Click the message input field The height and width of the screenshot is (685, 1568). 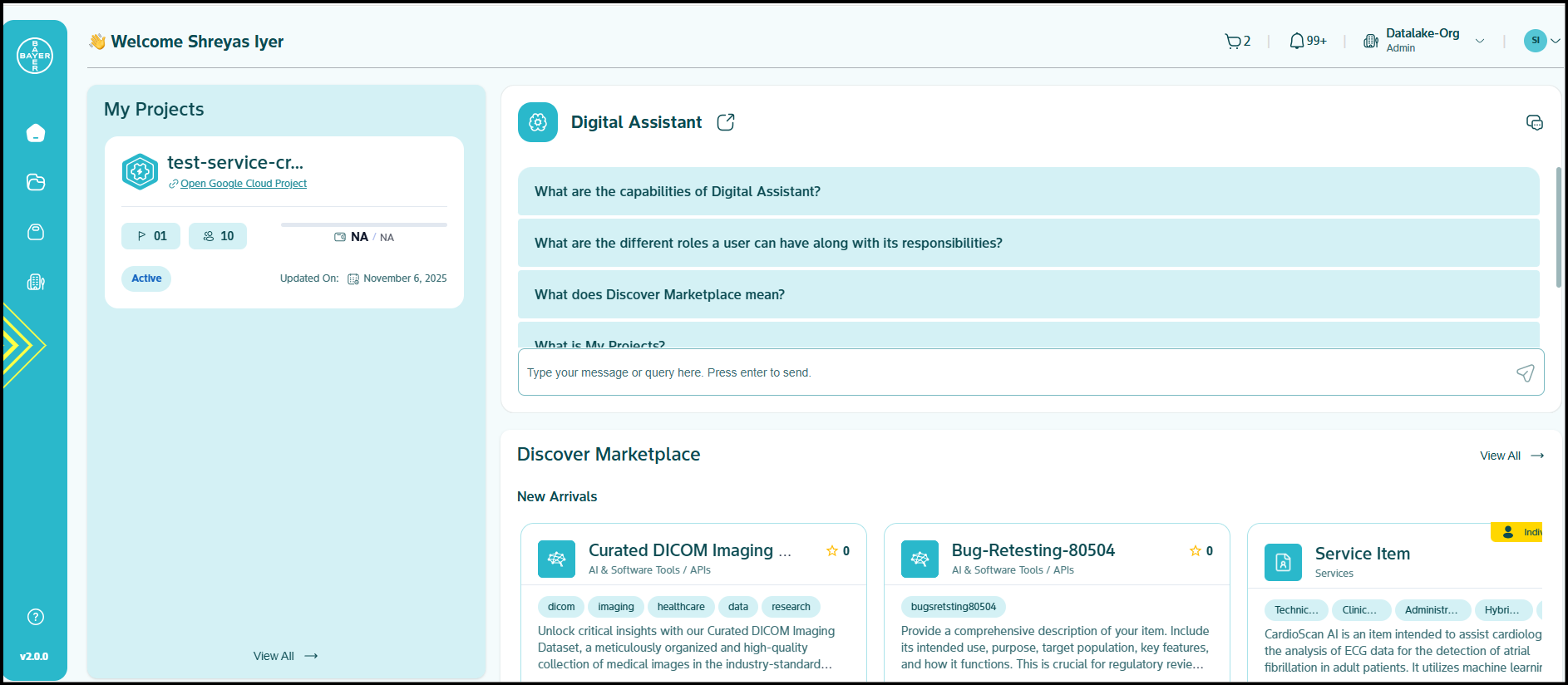point(1014,372)
